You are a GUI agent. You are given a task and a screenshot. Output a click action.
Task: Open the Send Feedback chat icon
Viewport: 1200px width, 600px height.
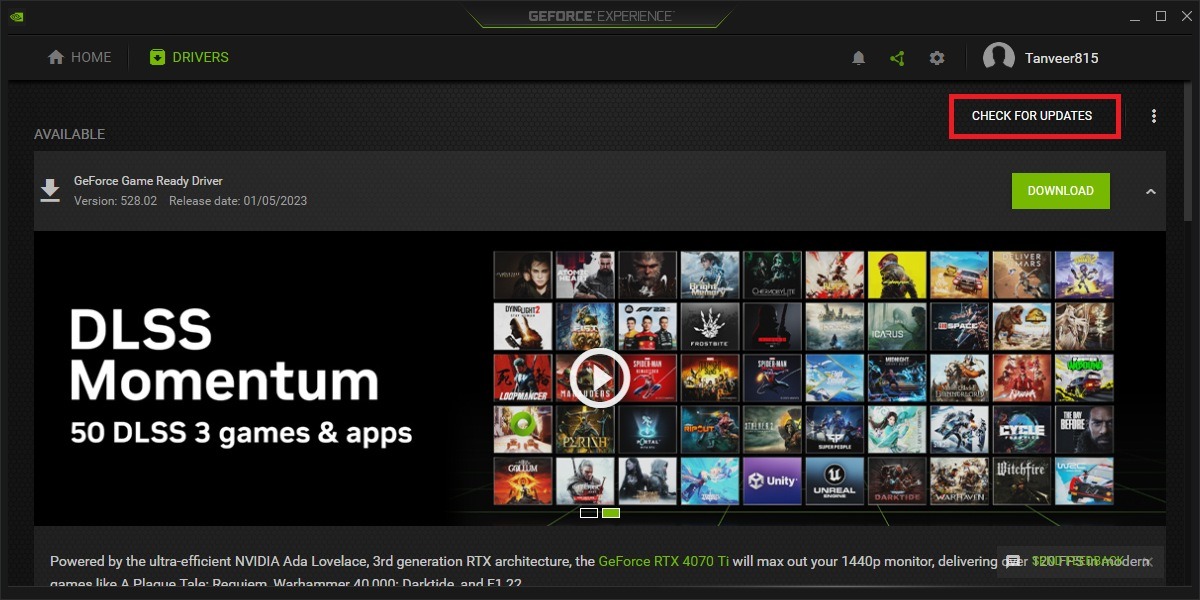click(x=1013, y=561)
